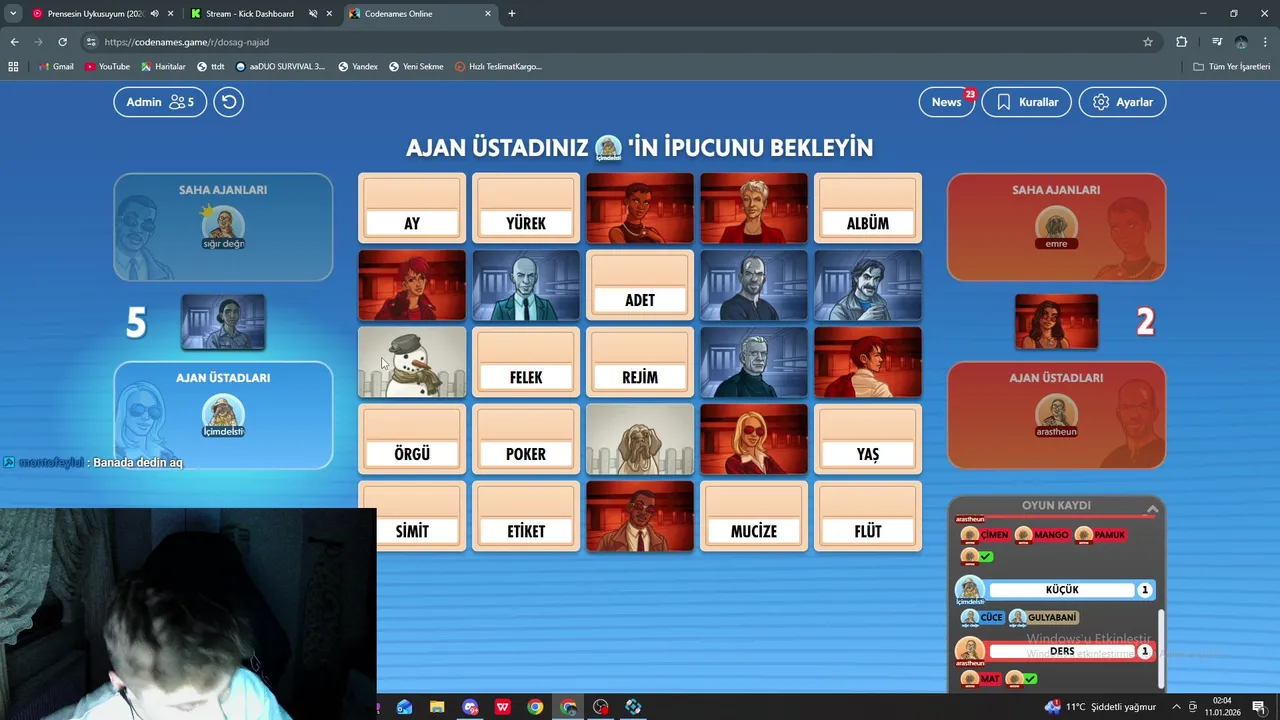Choose the ÖRGÜ word card

(x=412, y=439)
